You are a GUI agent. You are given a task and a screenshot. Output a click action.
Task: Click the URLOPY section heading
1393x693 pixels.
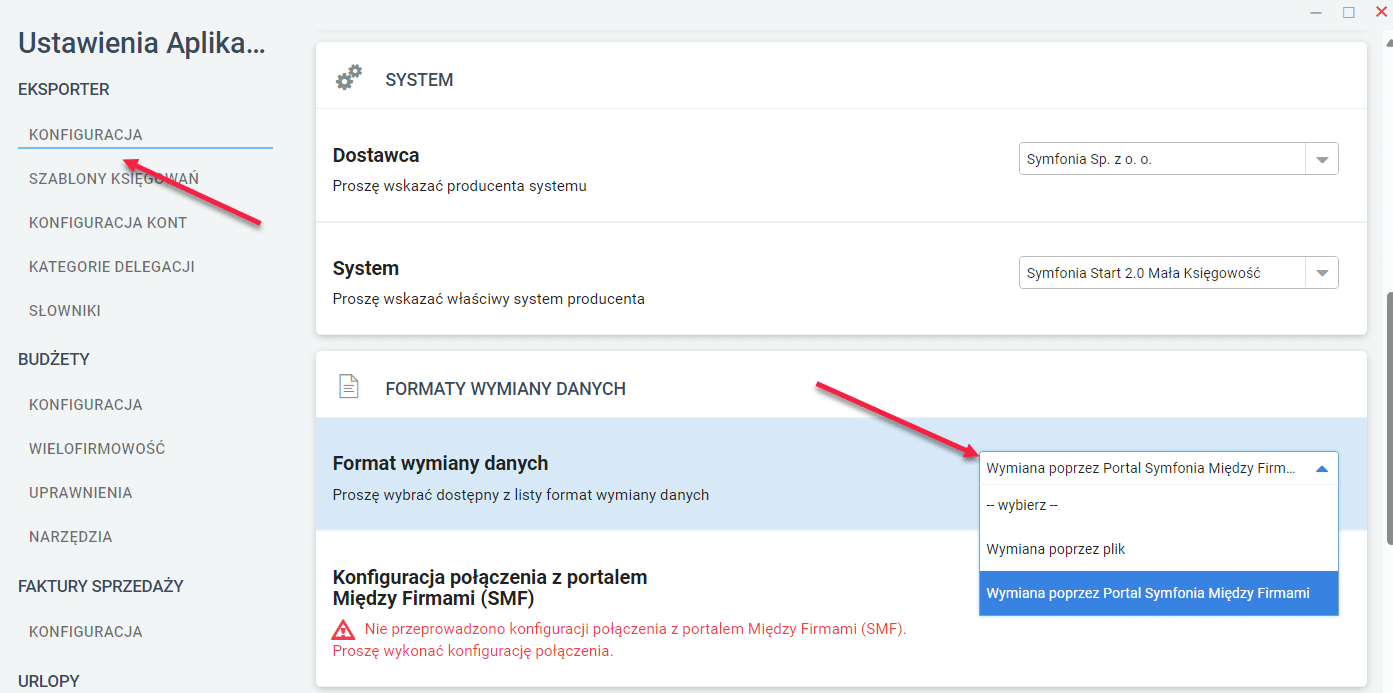[49, 681]
